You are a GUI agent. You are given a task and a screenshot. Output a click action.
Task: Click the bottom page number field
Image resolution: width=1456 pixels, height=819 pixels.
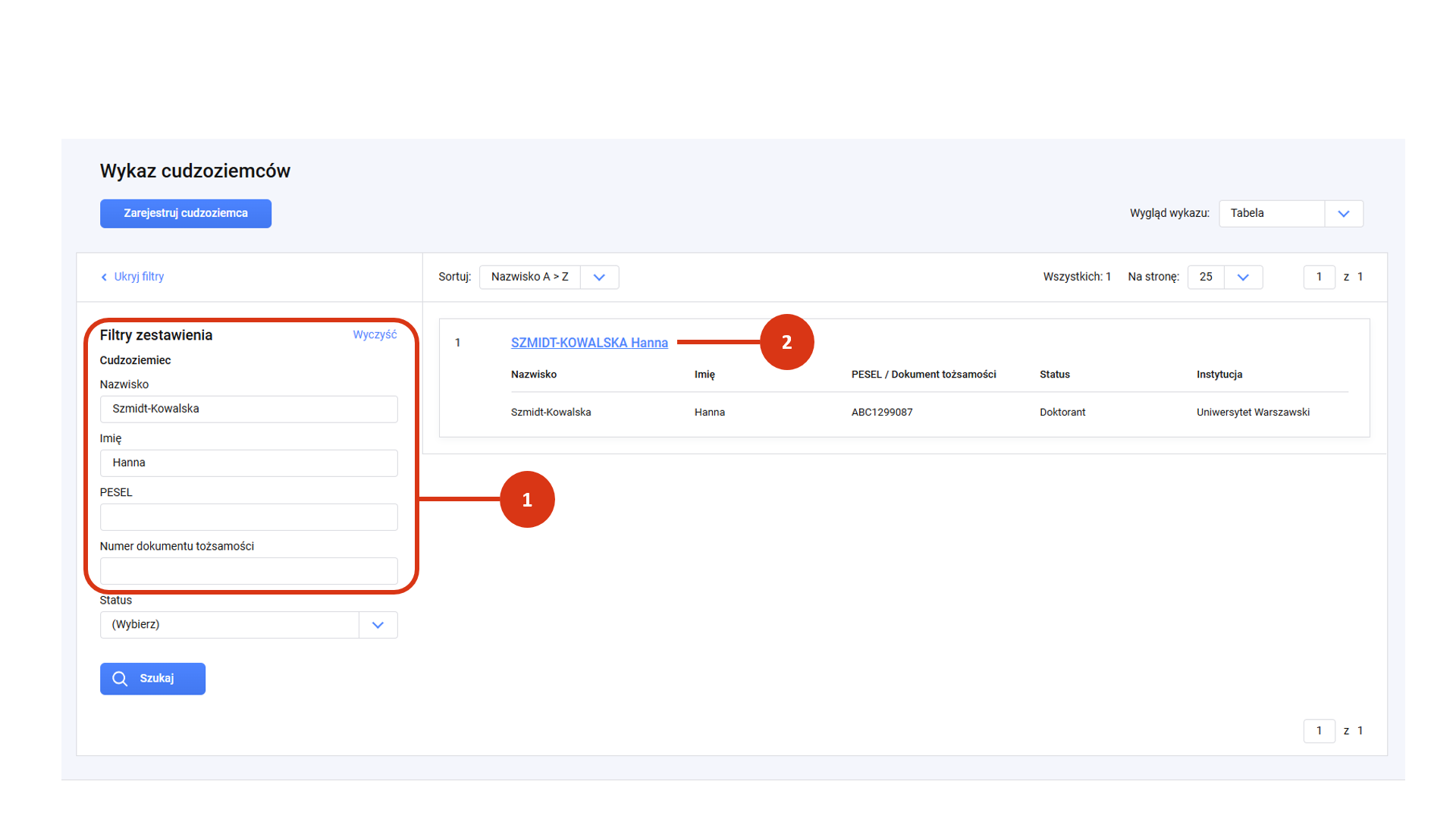point(1319,731)
